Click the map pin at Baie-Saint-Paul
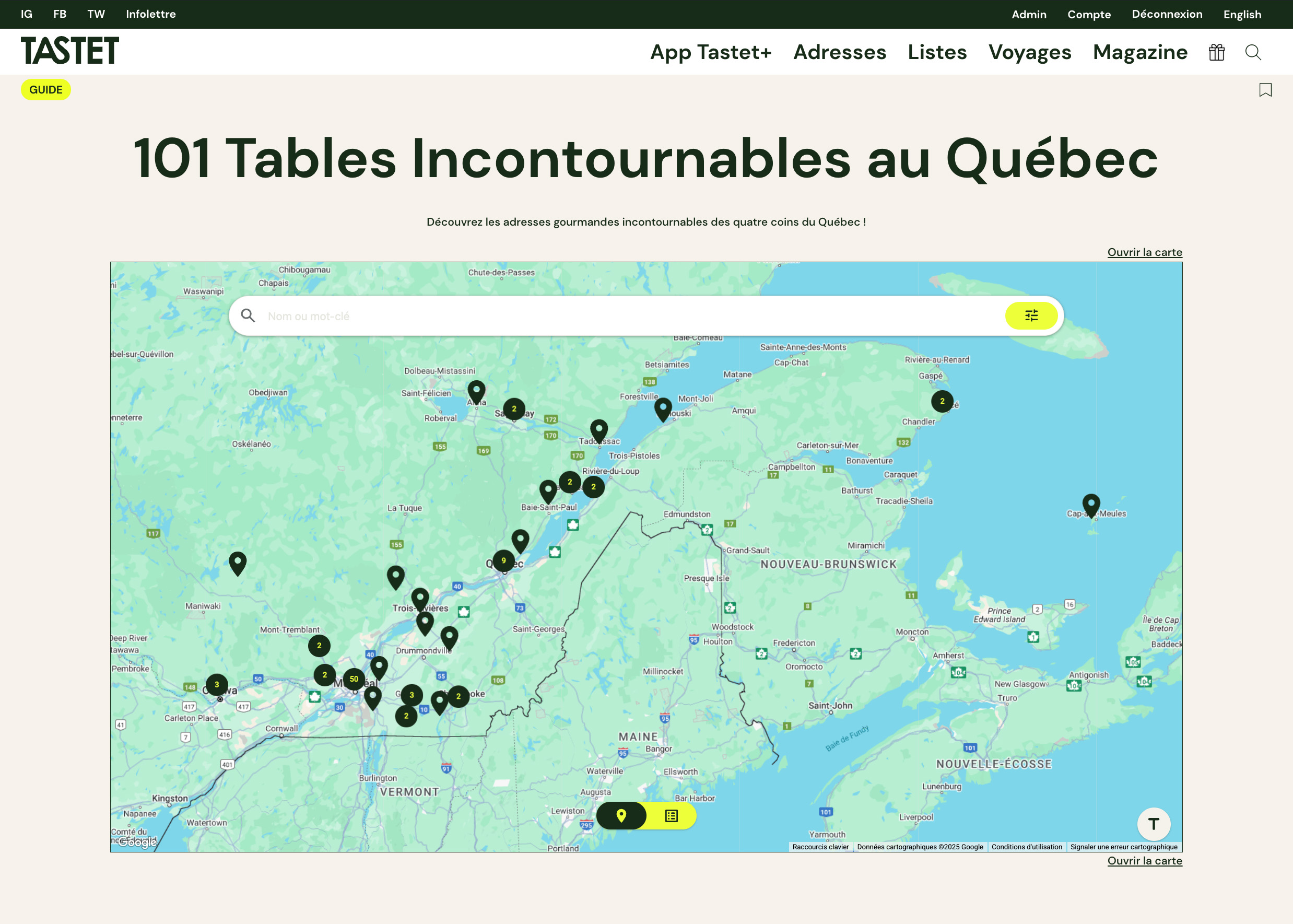1293x924 pixels. pos(548,492)
